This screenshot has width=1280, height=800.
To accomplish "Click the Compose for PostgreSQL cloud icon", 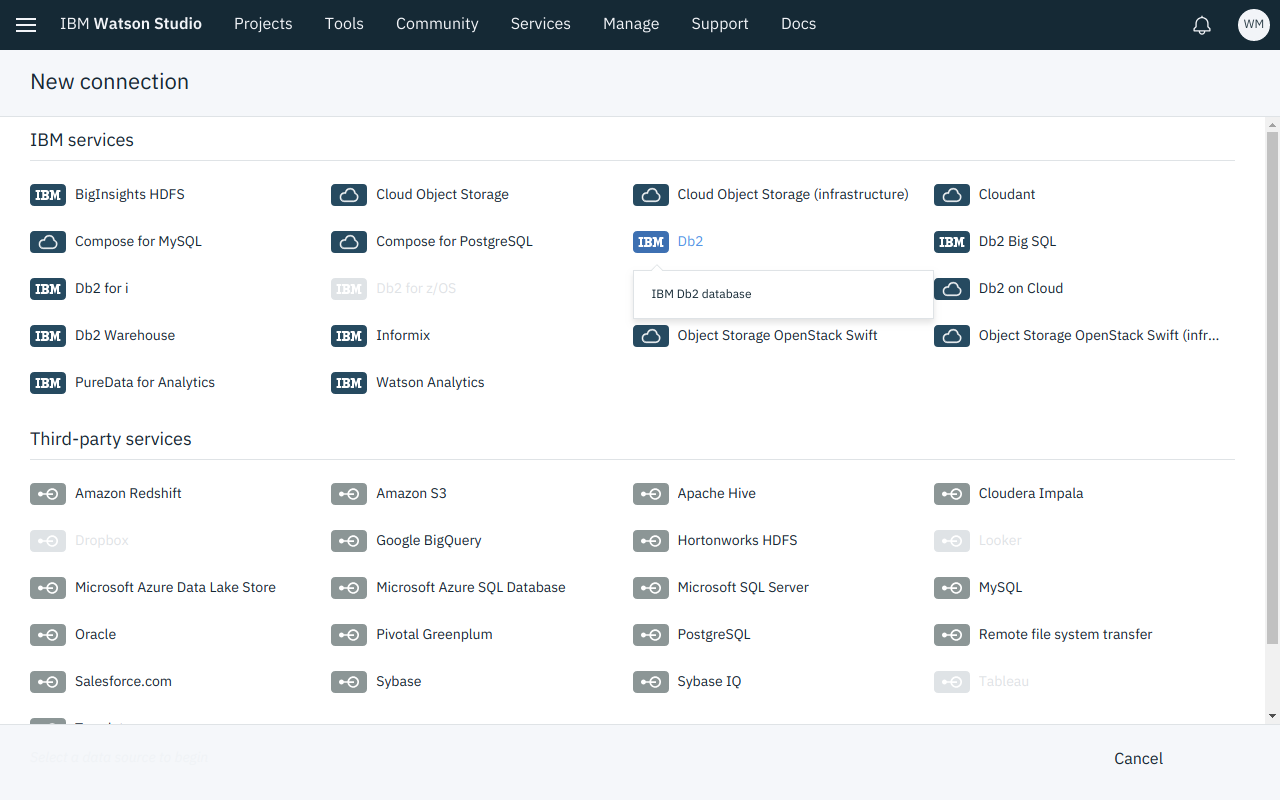I will point(349,242).
